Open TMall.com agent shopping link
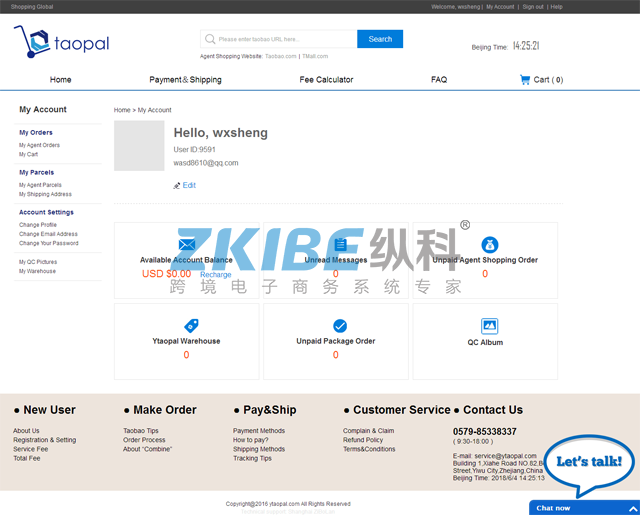 (315, 56)
